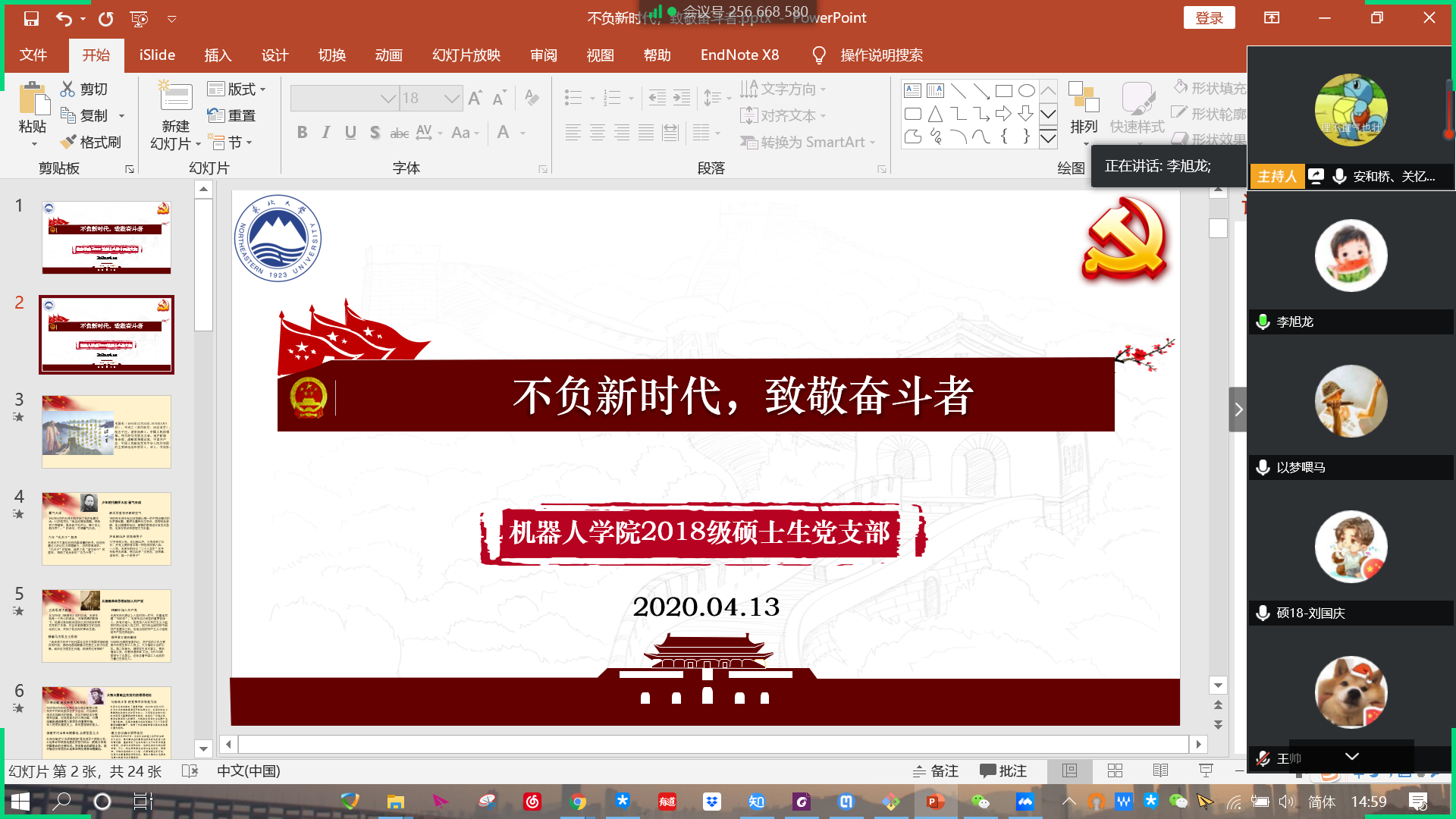Select the rectangle shape in shapes gallery
The width and height of the screenshot is (1456, 819).
pyautogui.click(x=1003, y=91)
